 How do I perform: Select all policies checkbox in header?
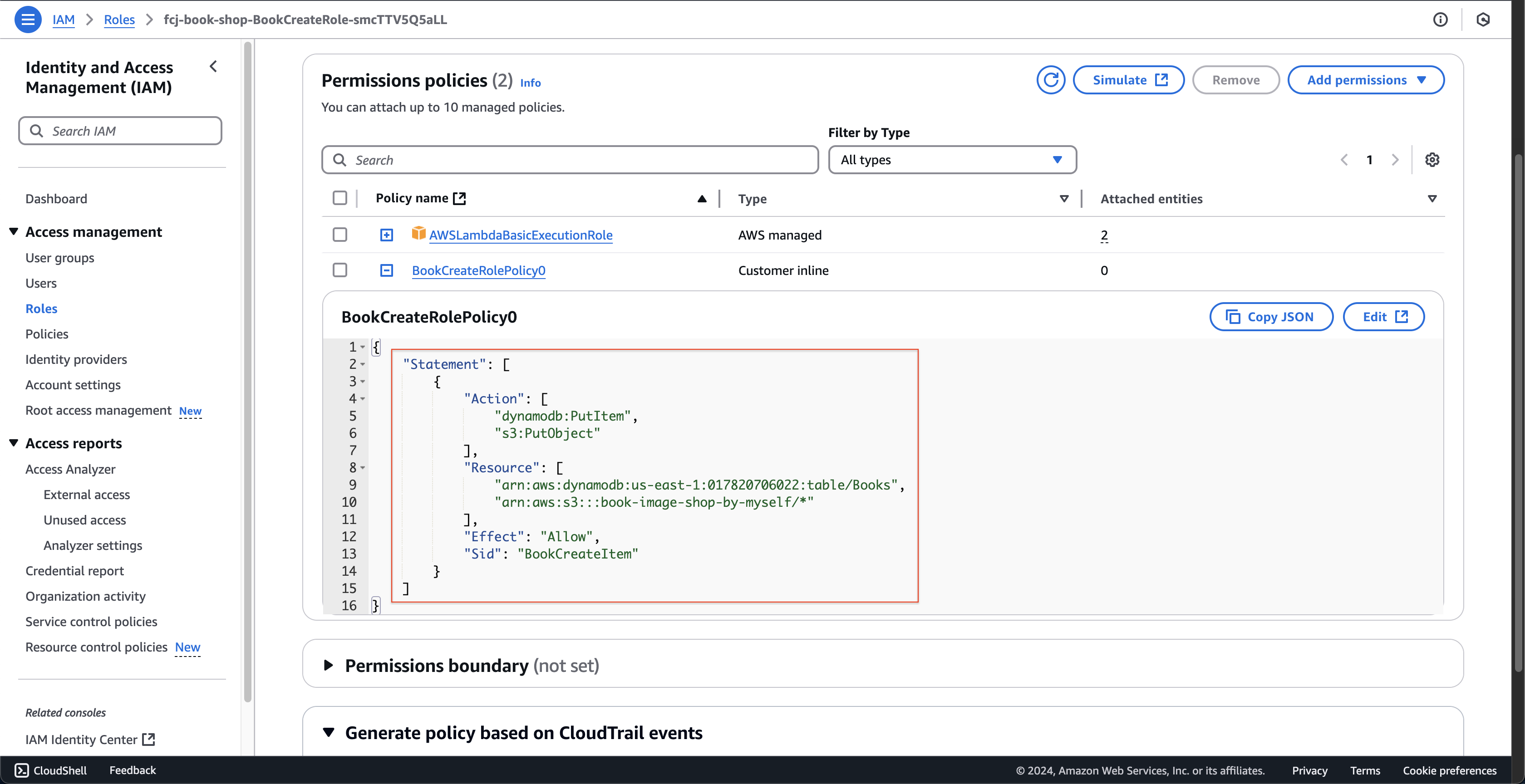[340, 198]
